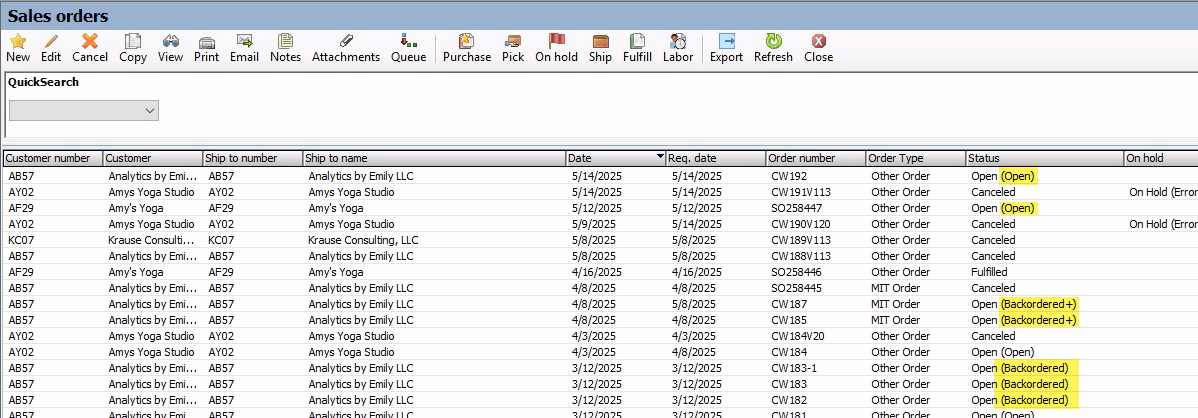The image size is (1198, 418).
Task: Sort by Customer number column header
Action: pos(53,158)
